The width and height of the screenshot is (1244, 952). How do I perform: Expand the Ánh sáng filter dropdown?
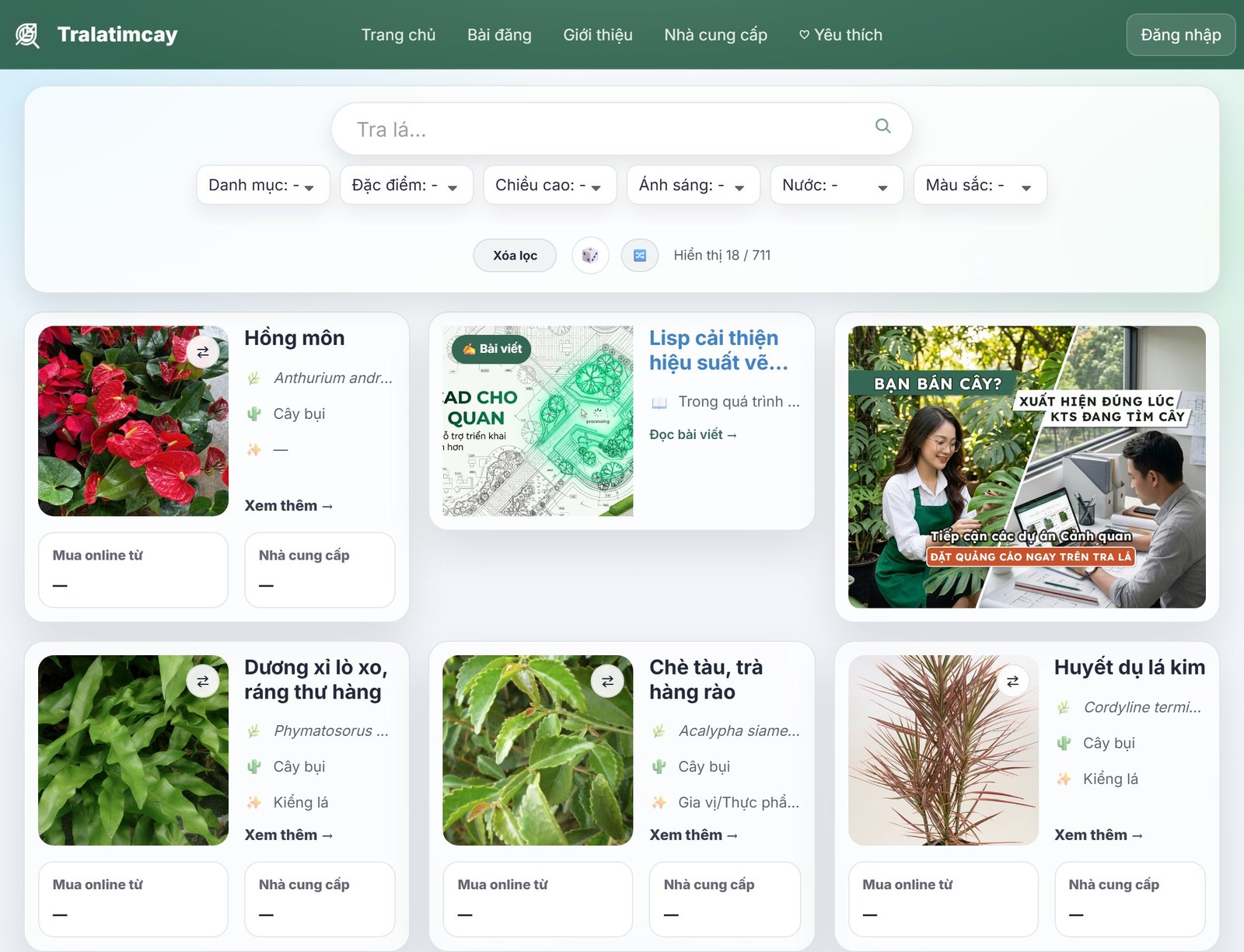click(x=693, y=185)
